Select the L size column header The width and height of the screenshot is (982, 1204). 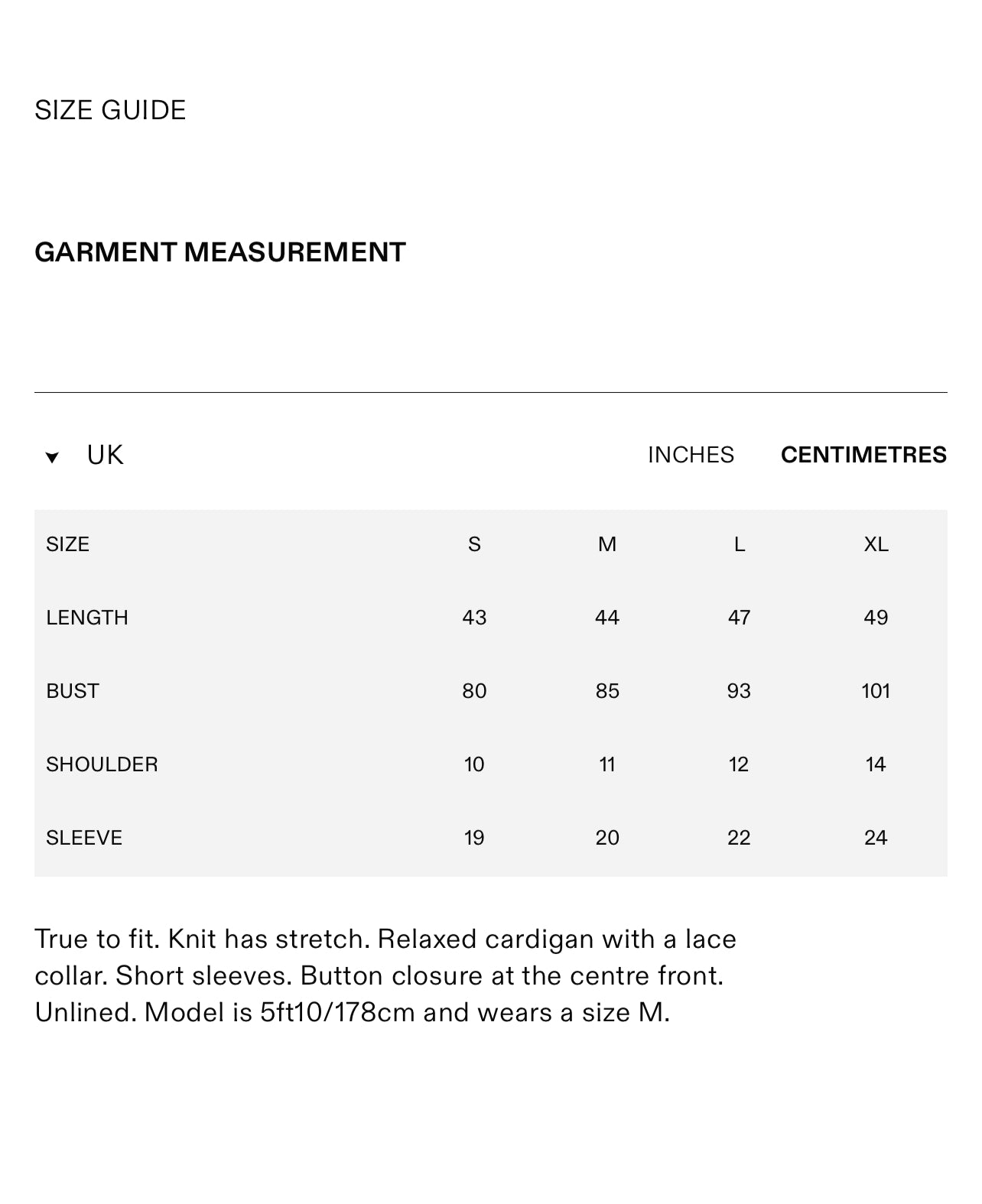click(739, 544)
